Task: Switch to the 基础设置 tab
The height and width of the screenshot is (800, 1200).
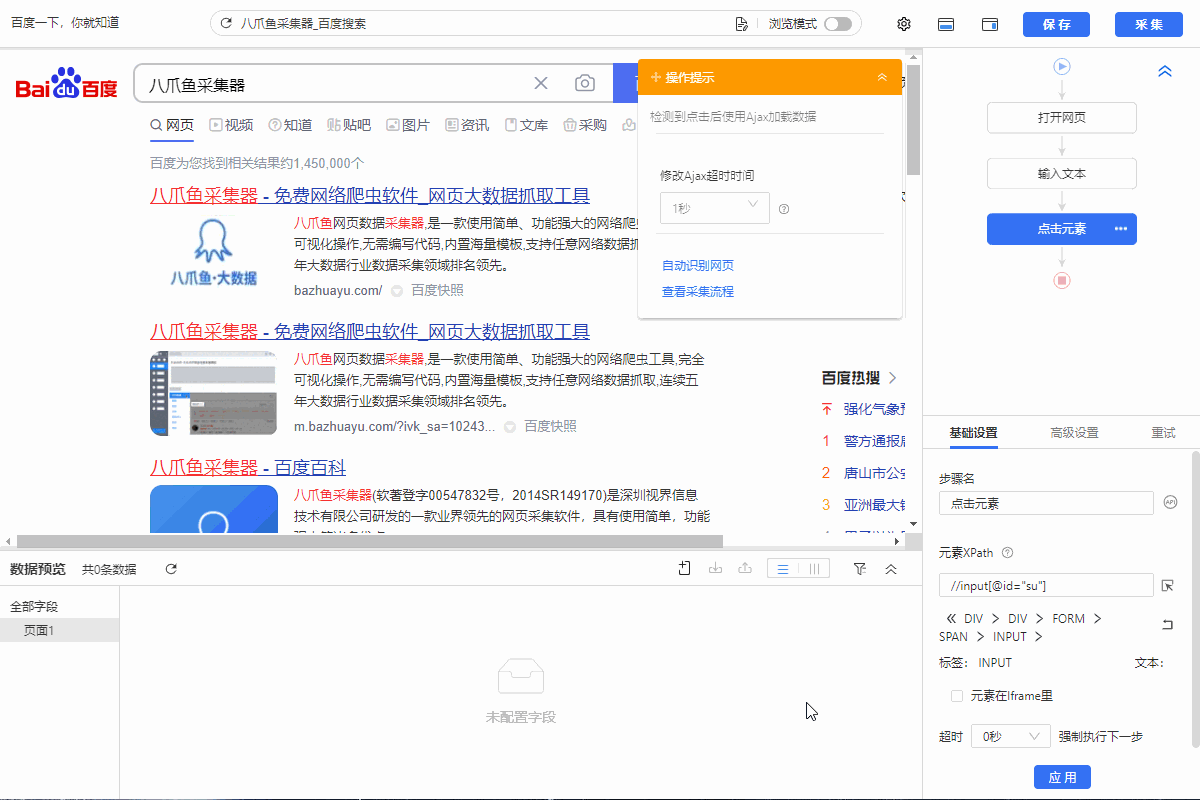Action: coord(973,433)
